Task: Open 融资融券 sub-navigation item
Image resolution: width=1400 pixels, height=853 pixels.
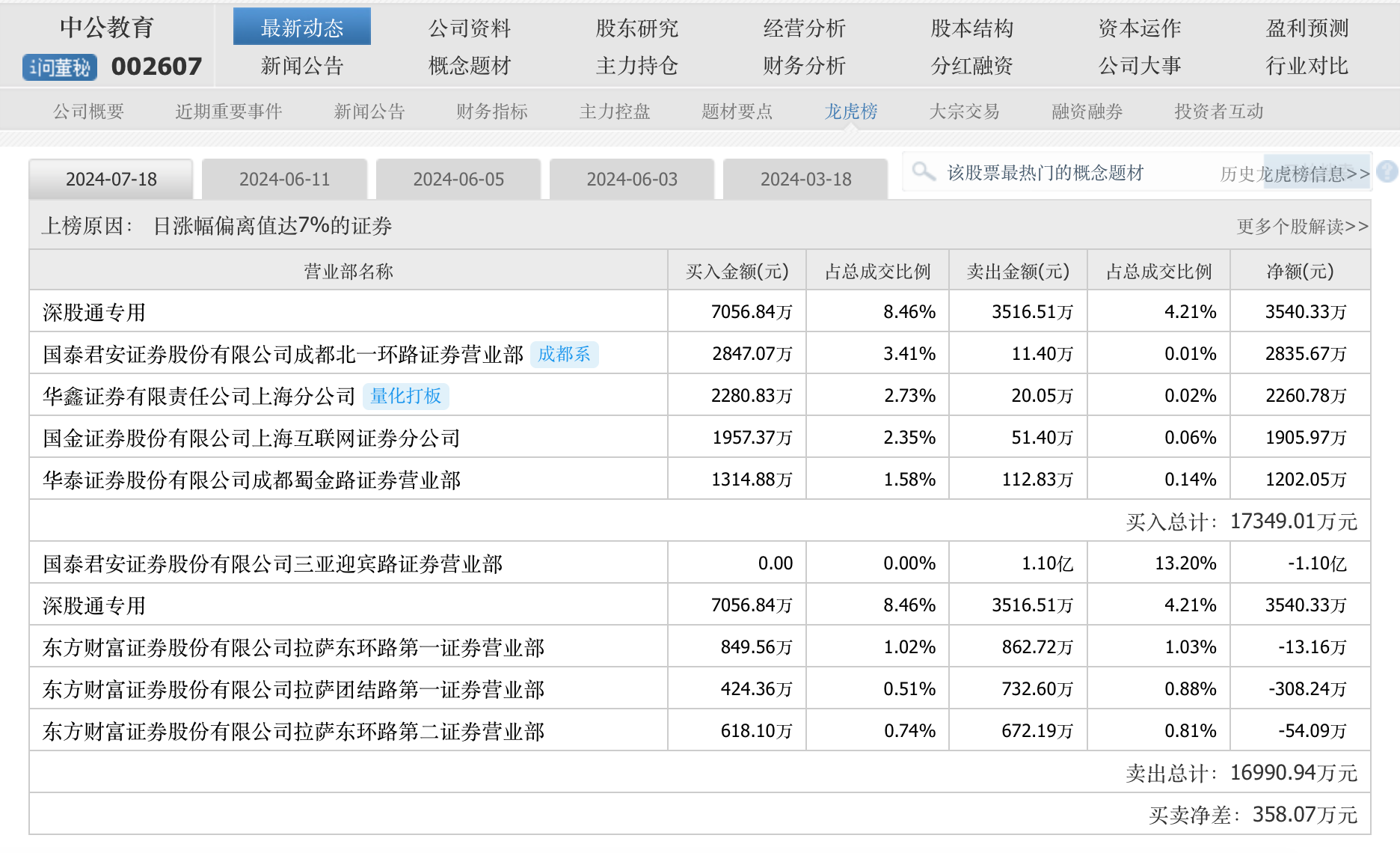Action: (x=1087, y=111)
